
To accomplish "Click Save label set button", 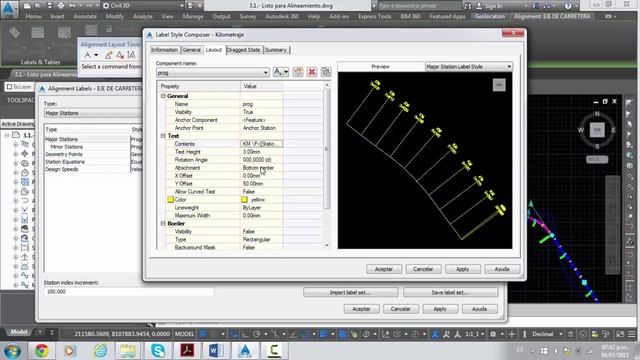I will (x=450, y=292).
